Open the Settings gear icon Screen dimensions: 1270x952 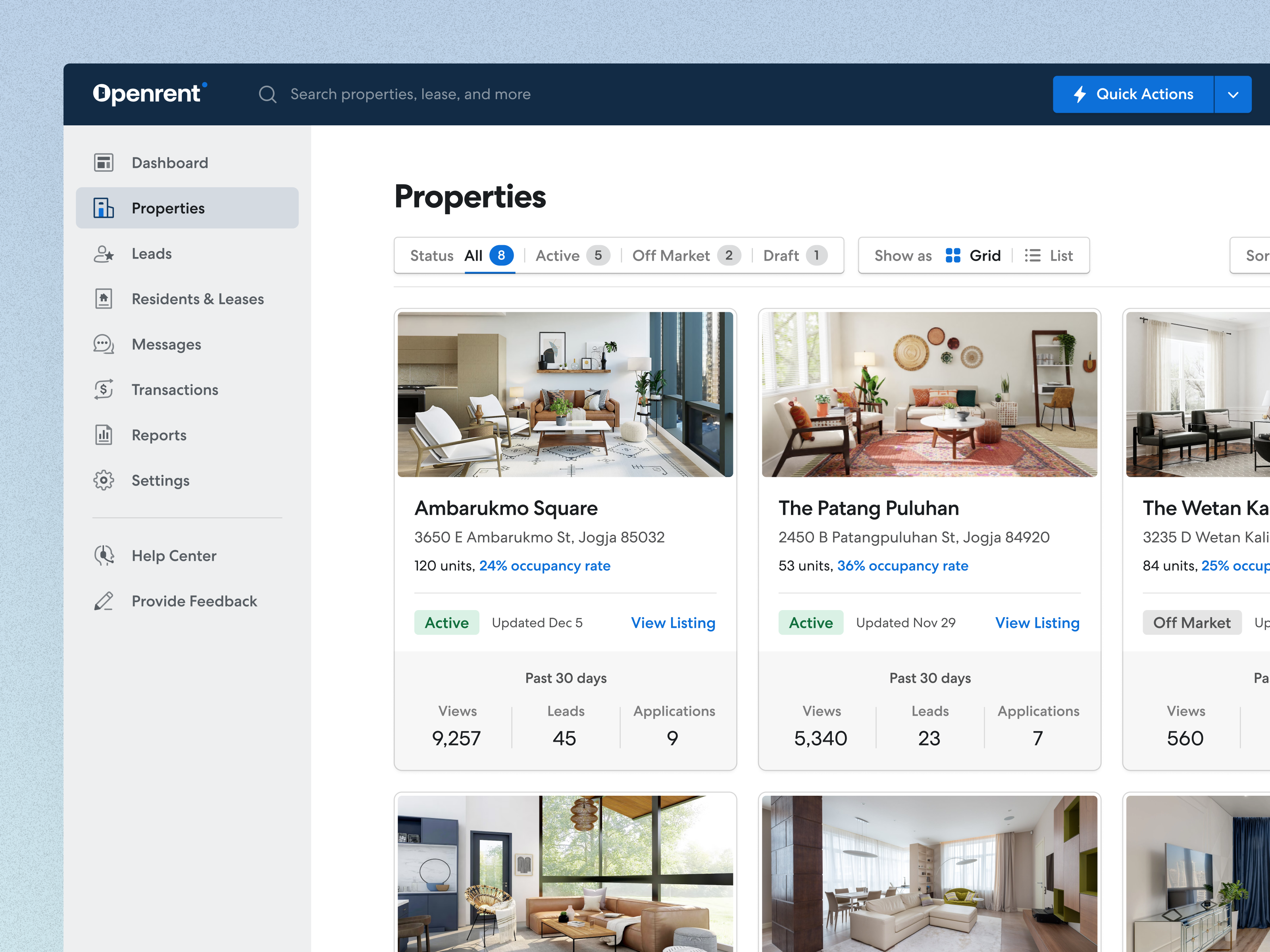point(104,480)
